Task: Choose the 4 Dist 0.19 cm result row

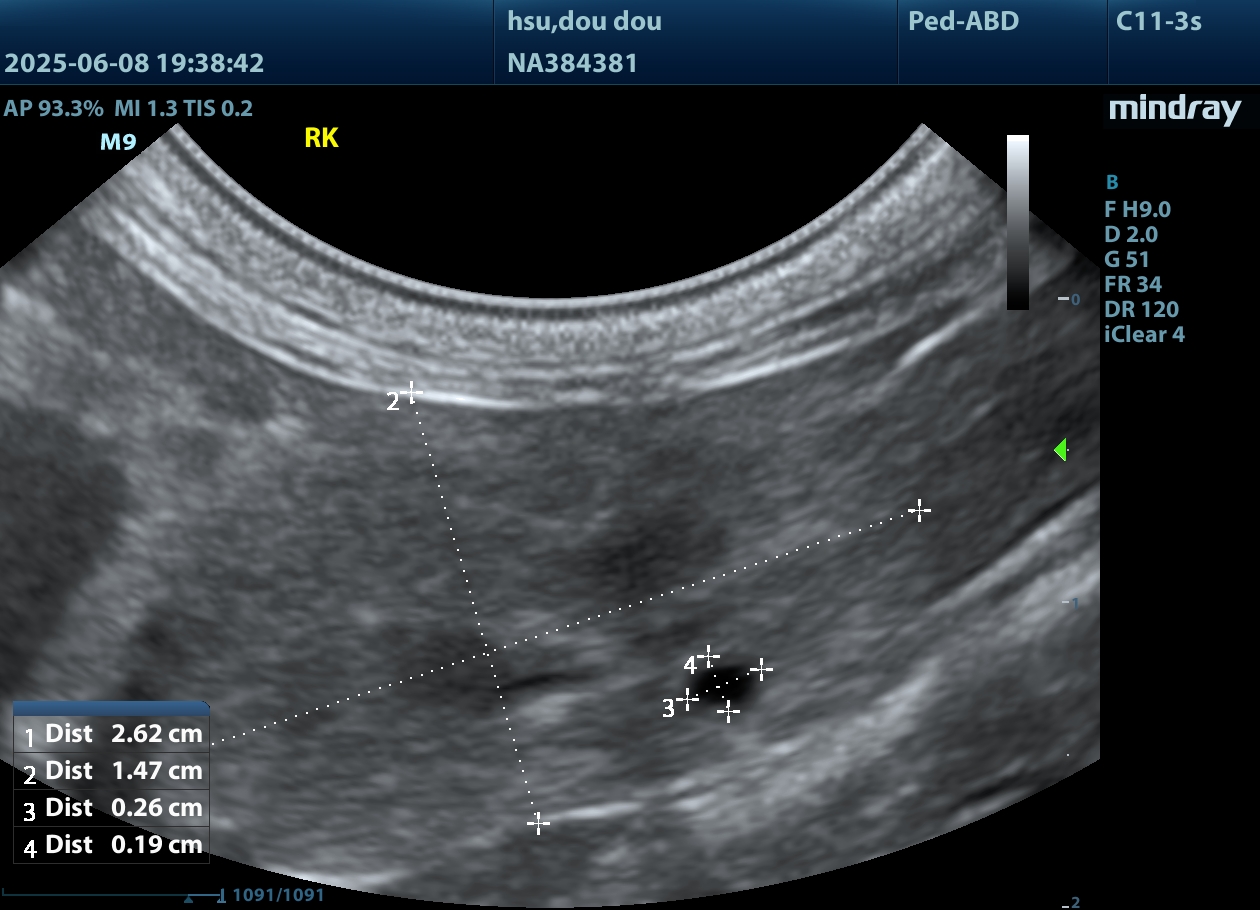Action: point(111,845)
